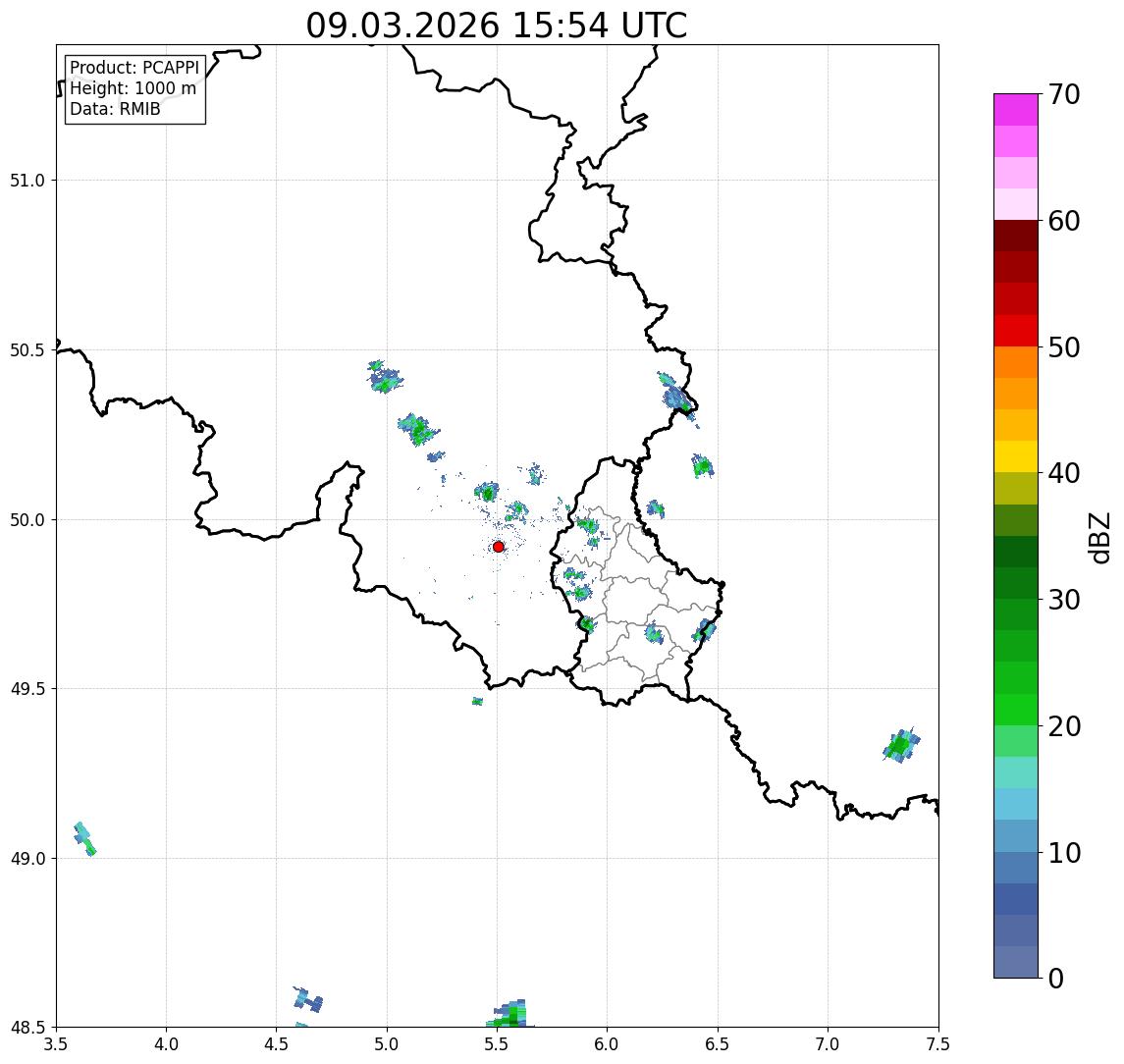Click colorbar tick label 0

1056,978
